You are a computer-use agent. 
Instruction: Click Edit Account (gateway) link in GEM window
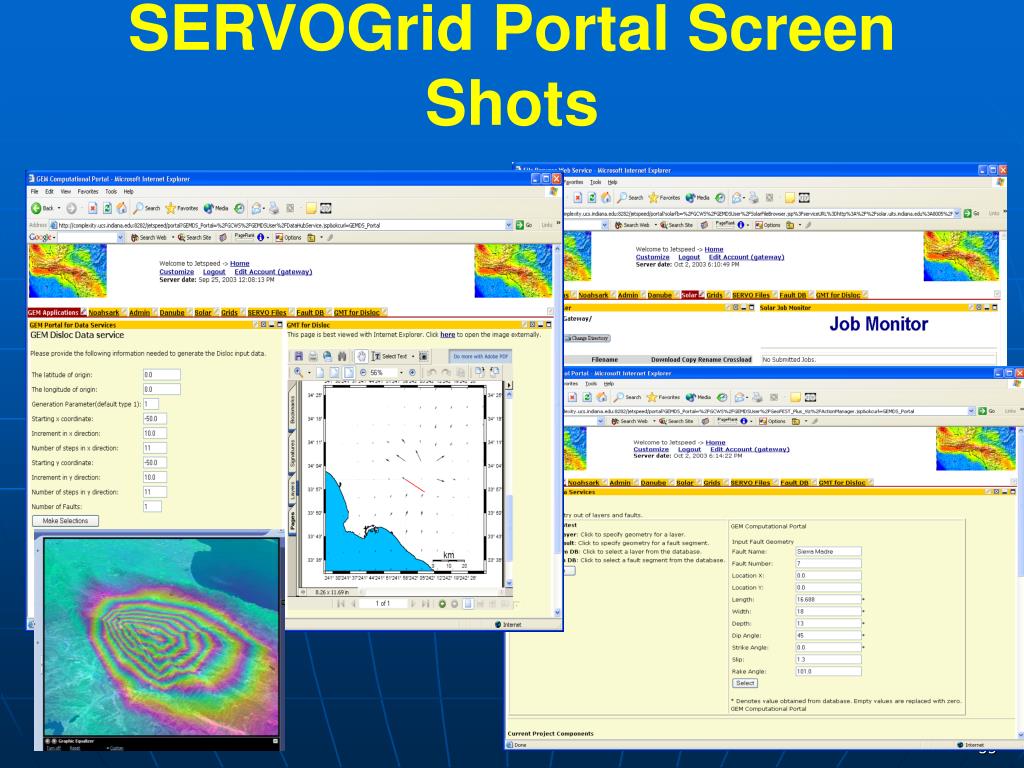[x=273, y=272]
